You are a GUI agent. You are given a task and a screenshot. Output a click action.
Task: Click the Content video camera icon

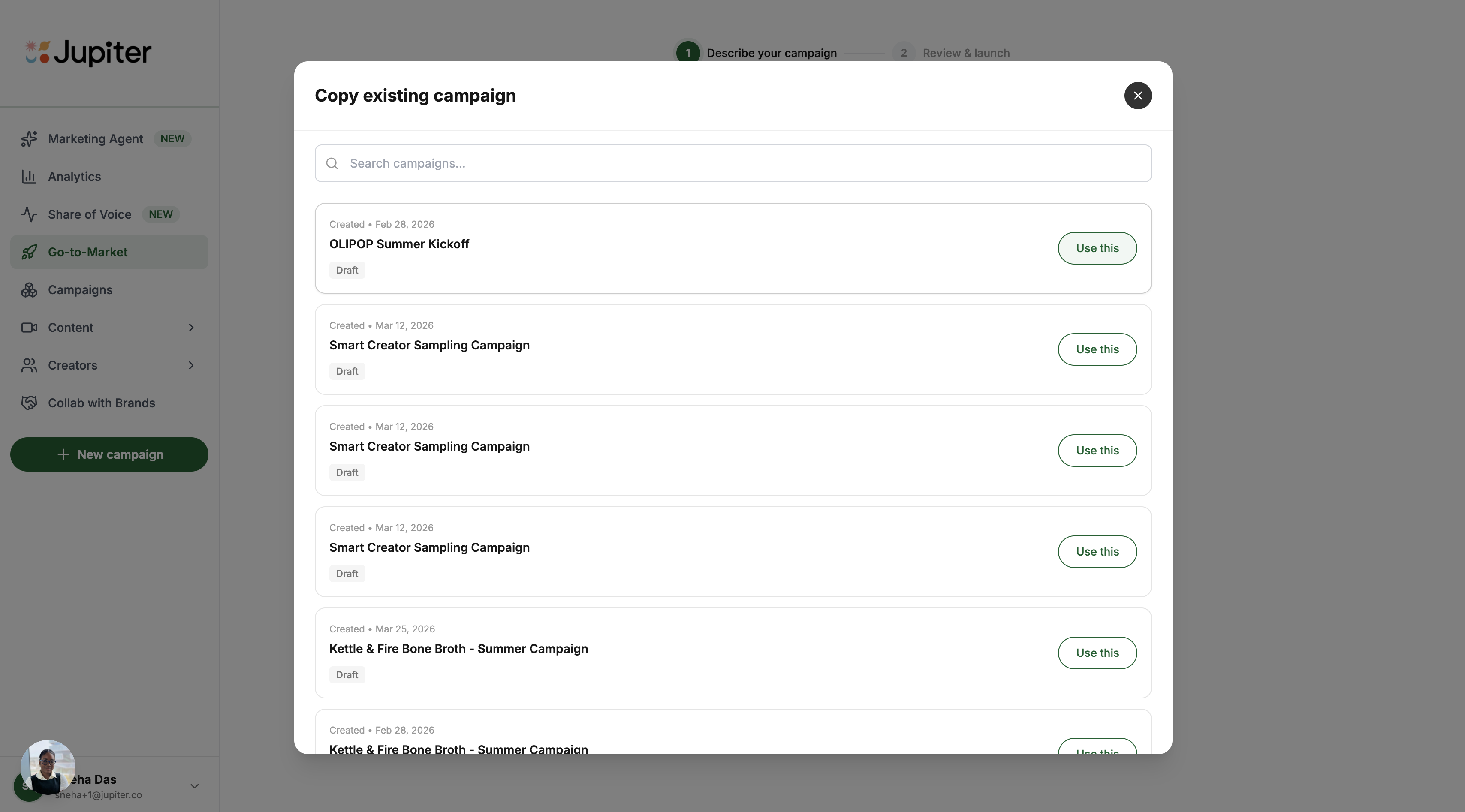pos(29,328)
